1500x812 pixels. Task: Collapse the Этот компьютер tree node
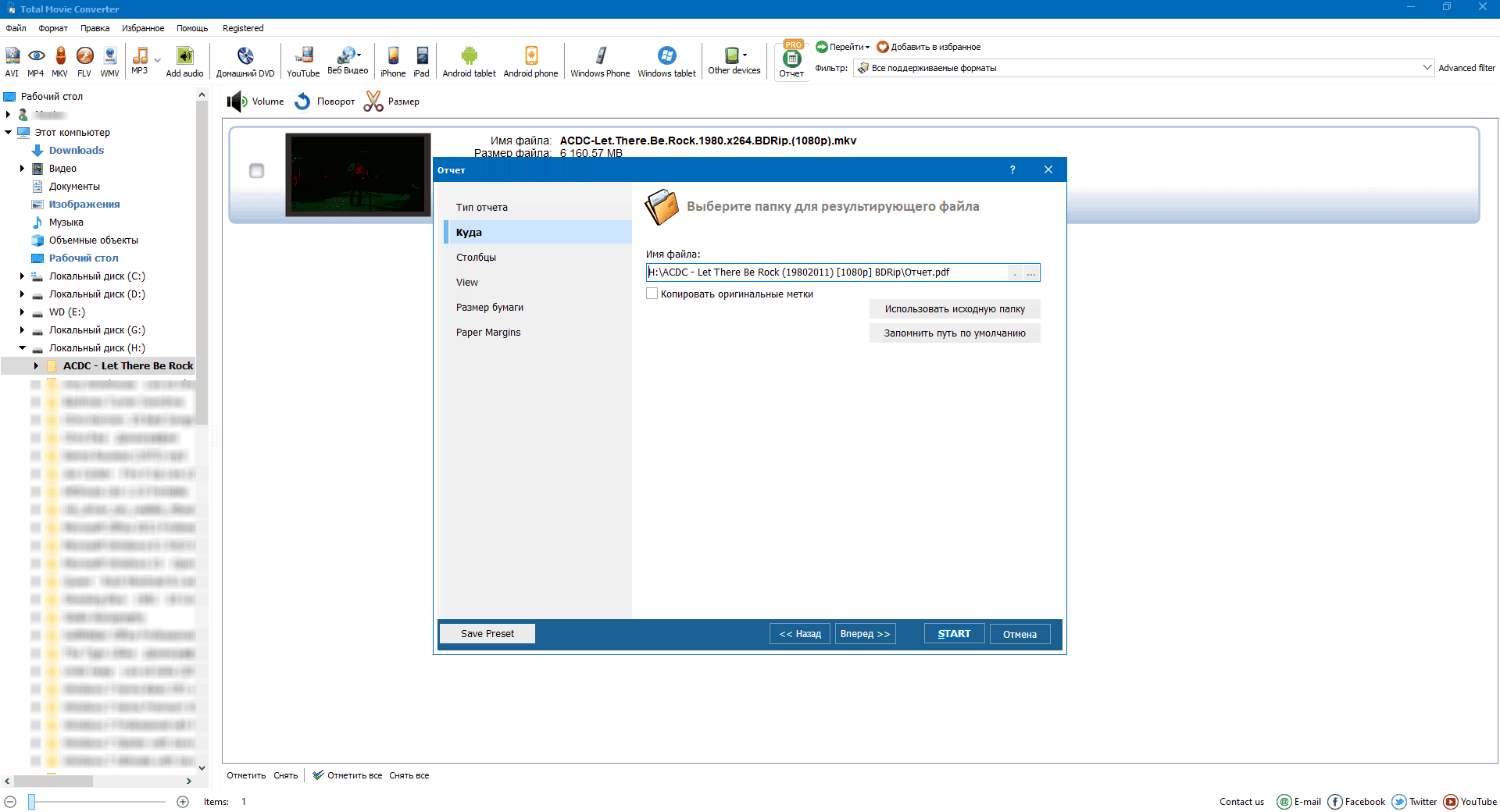[9, 132]
